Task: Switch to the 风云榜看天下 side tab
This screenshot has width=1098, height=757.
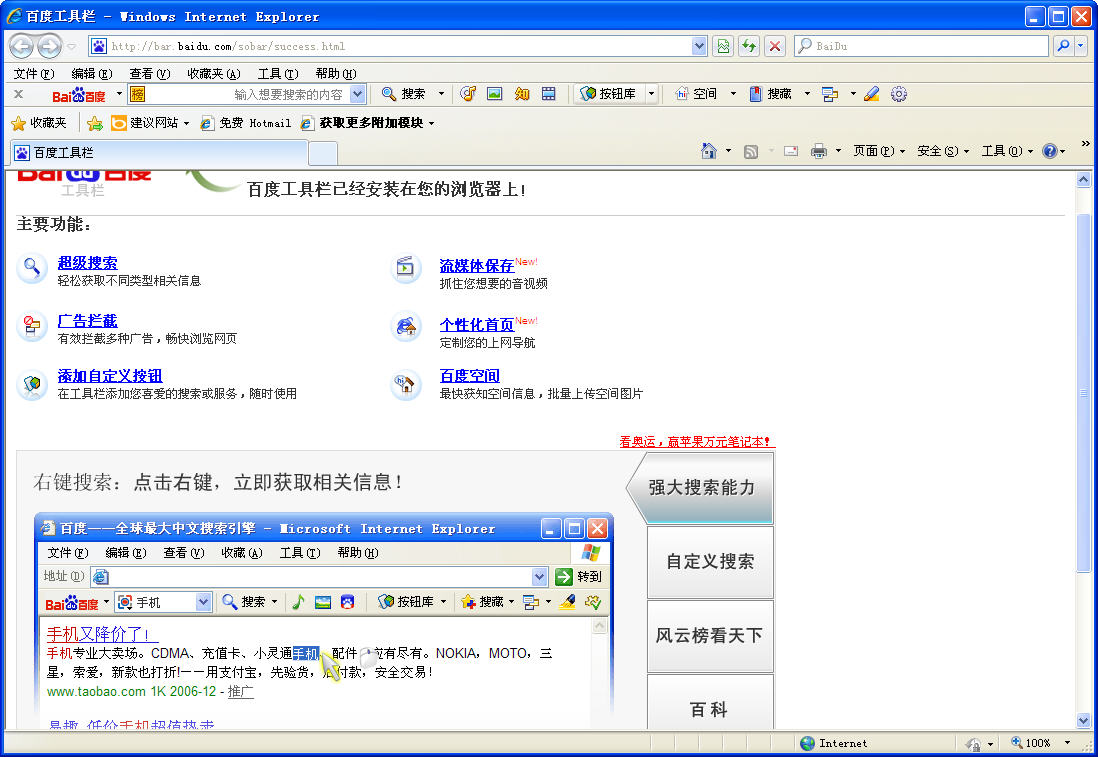Action: click(710, 636)
